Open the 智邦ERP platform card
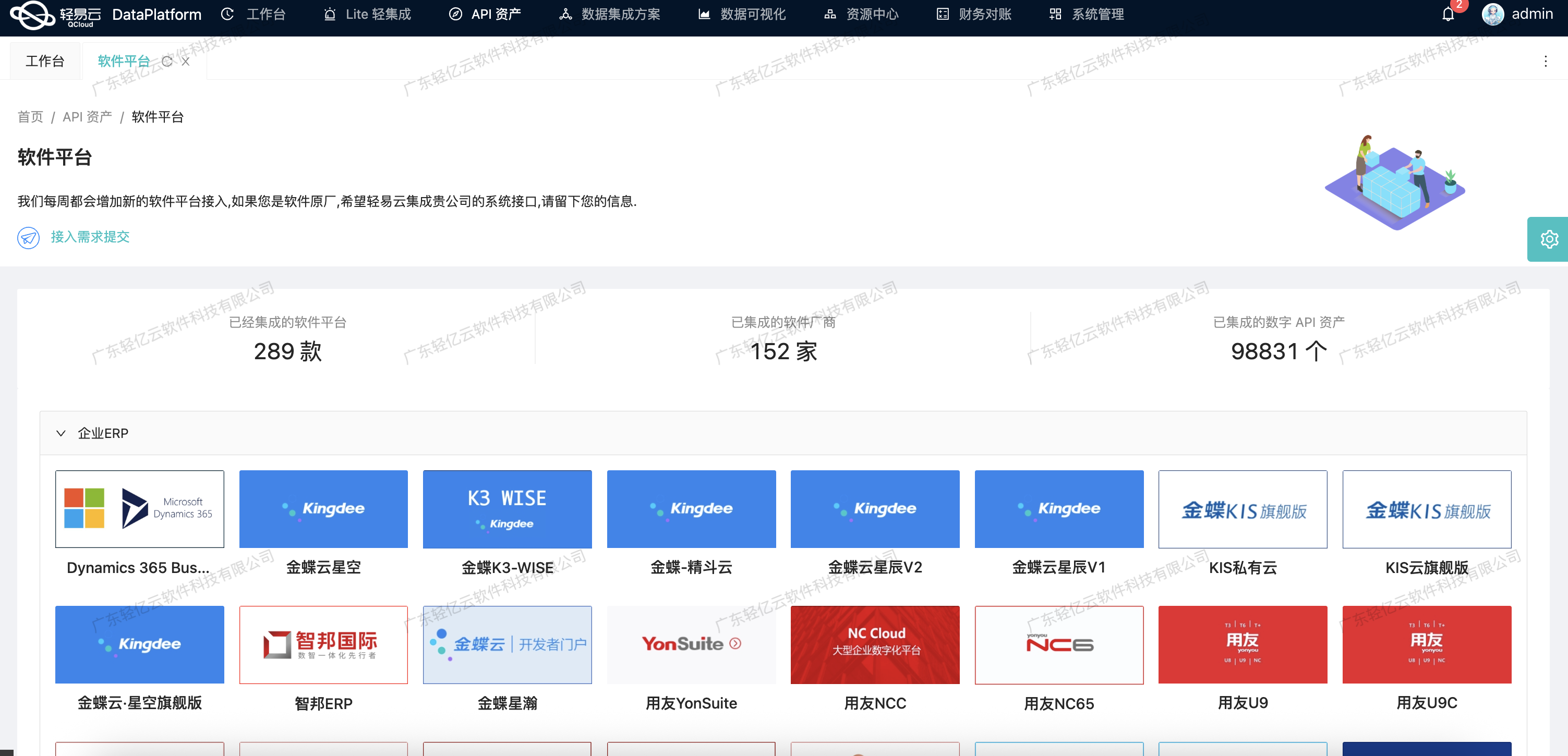 click(323, 660)
